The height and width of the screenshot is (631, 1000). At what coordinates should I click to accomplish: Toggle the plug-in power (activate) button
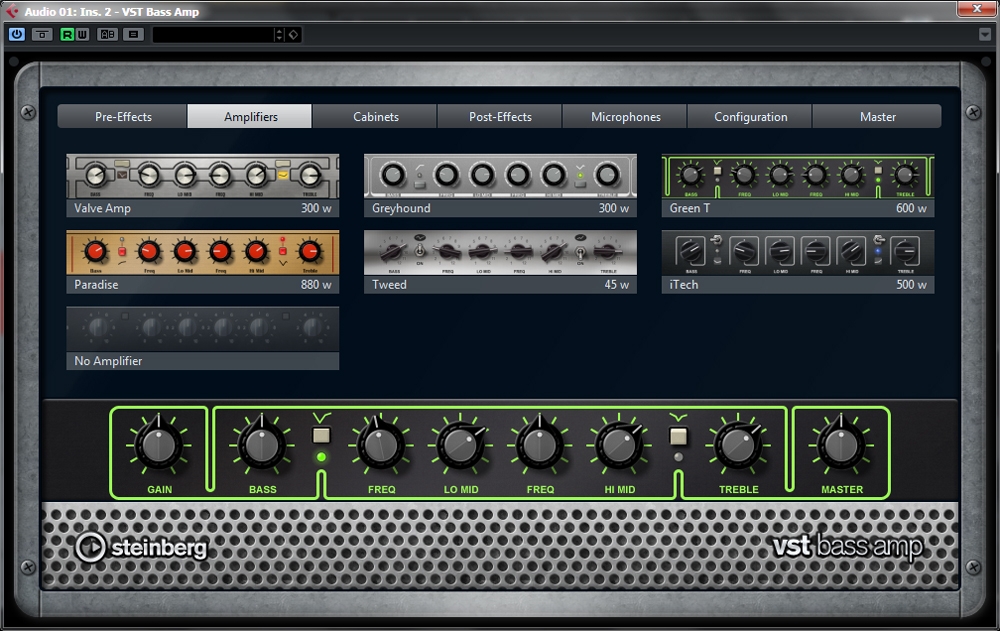click(x=17, y=34)
